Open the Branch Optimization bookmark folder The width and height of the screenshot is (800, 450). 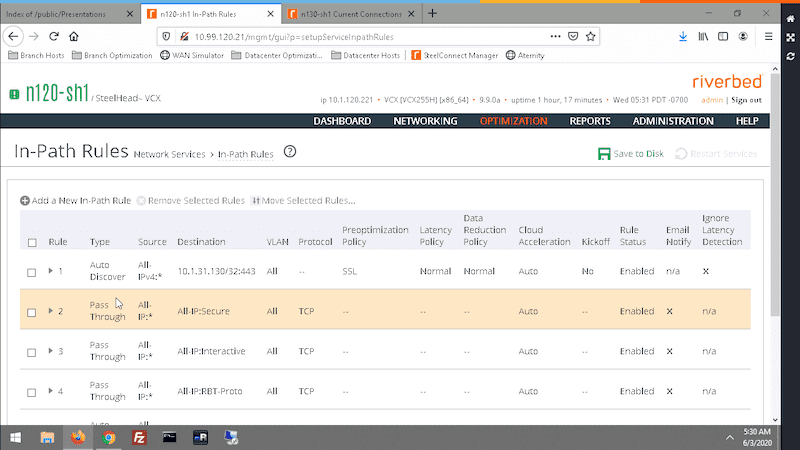[112, 55]
